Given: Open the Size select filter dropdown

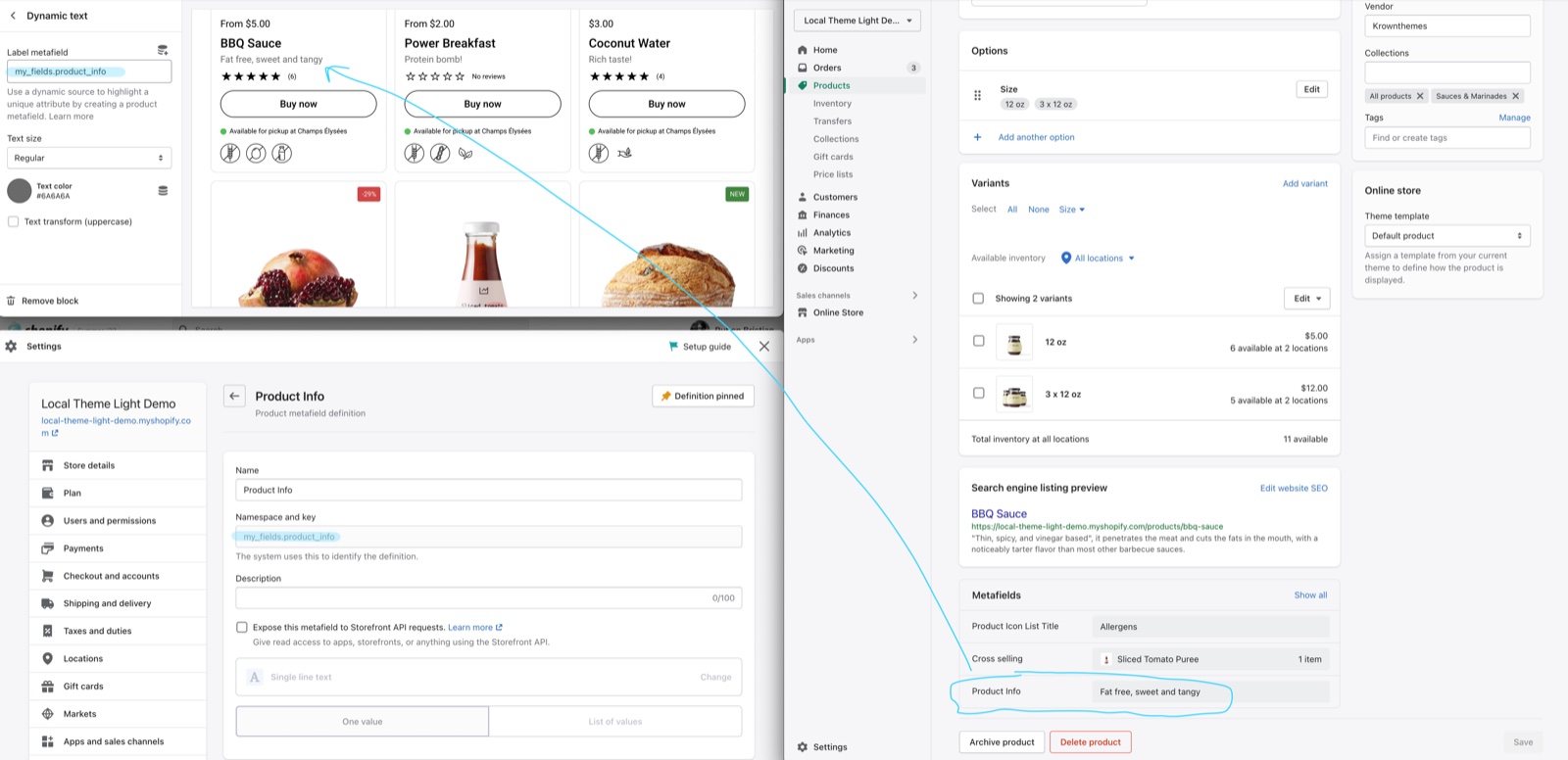Looking at the screenshot, I should click(1072, 210).
